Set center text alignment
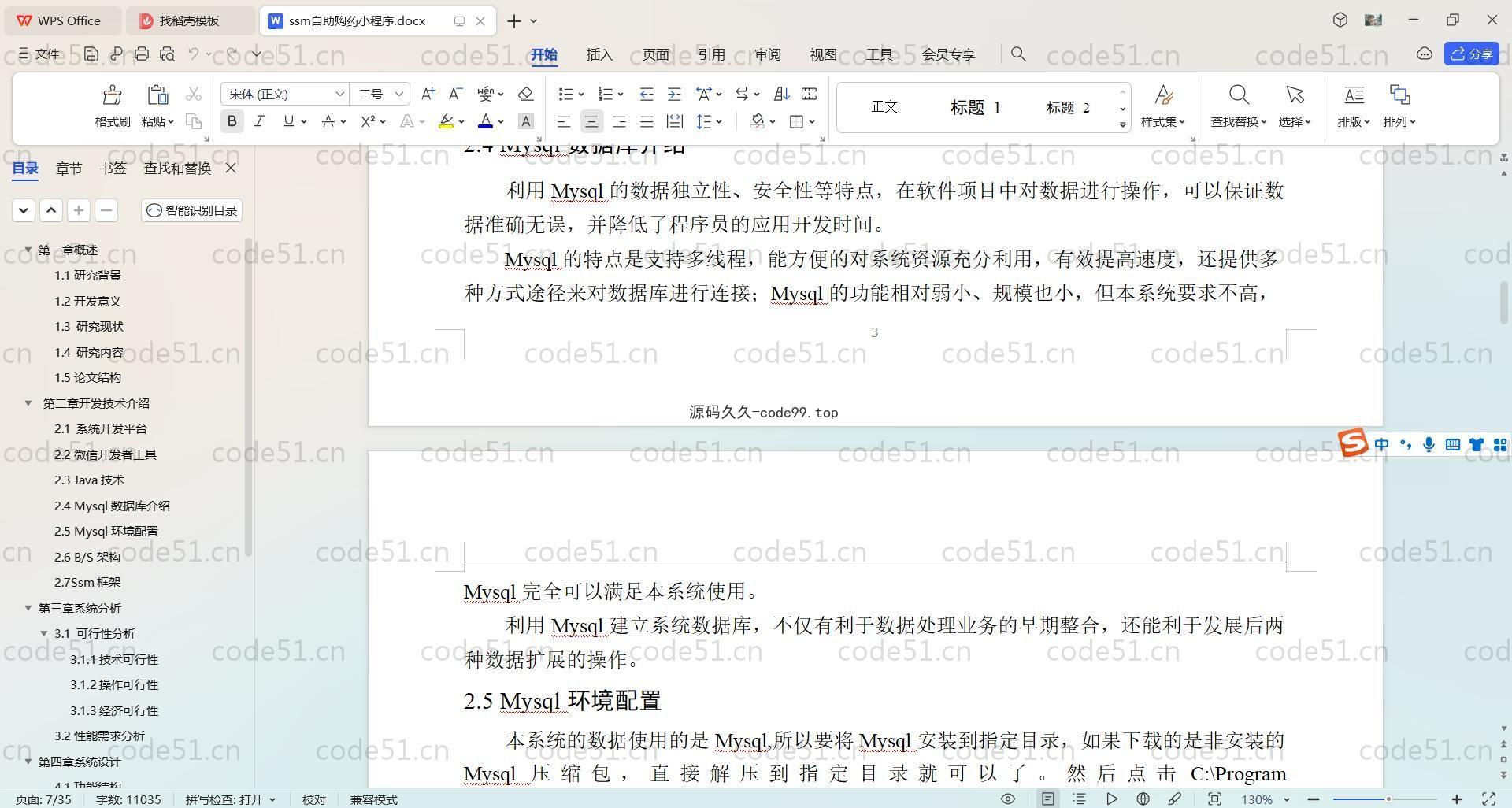 pyautogui.click(x=591, y=121)
